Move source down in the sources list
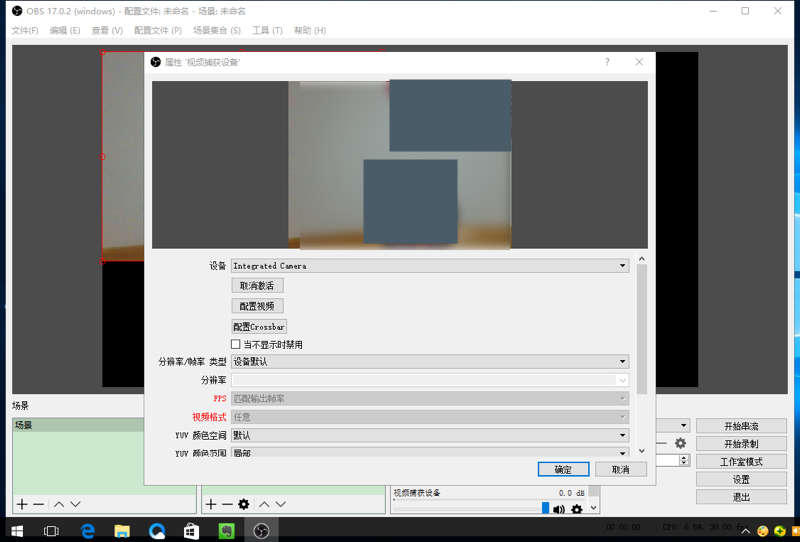Screen dimensions: 800x542 pos(281,504)
